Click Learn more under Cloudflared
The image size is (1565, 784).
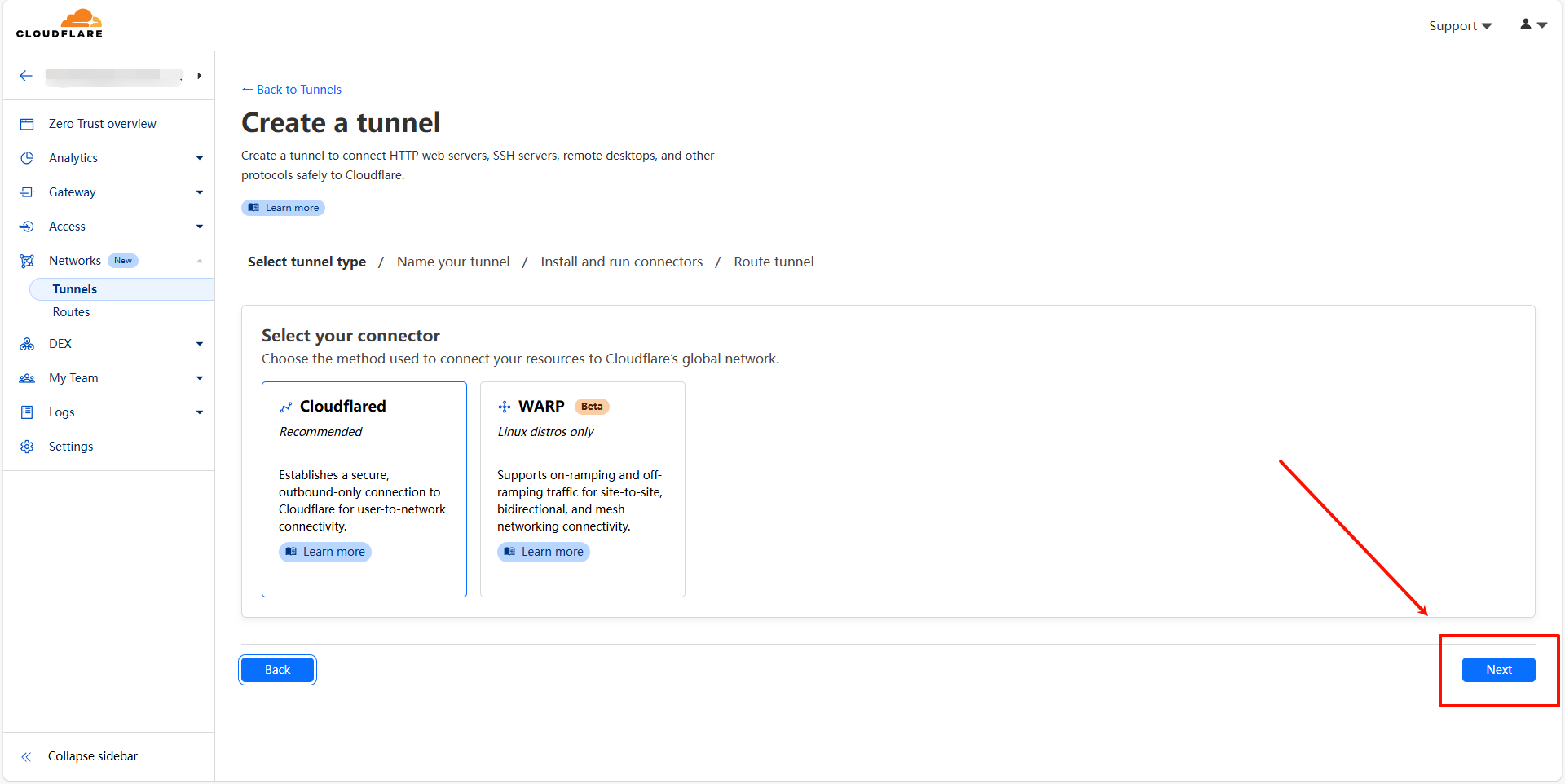click(325, 552)
